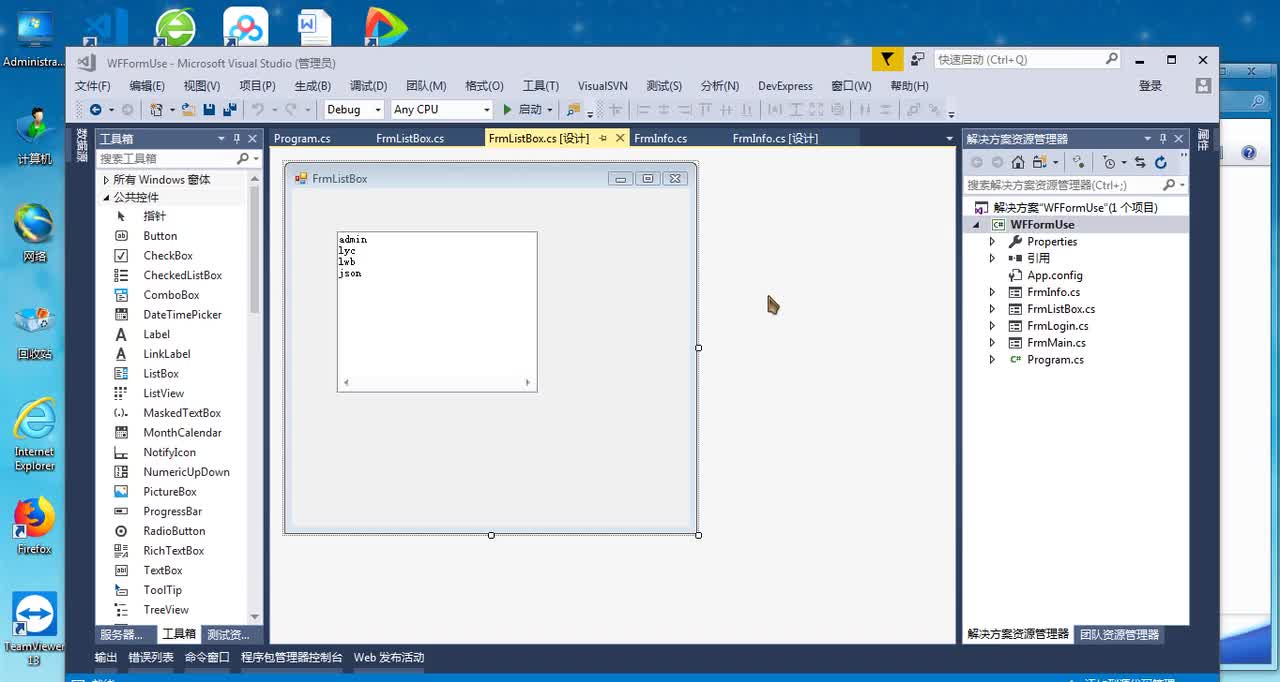The image size is (1280, 682).
Task: Open the 输出 output panel tab
Action: [106, 657]
